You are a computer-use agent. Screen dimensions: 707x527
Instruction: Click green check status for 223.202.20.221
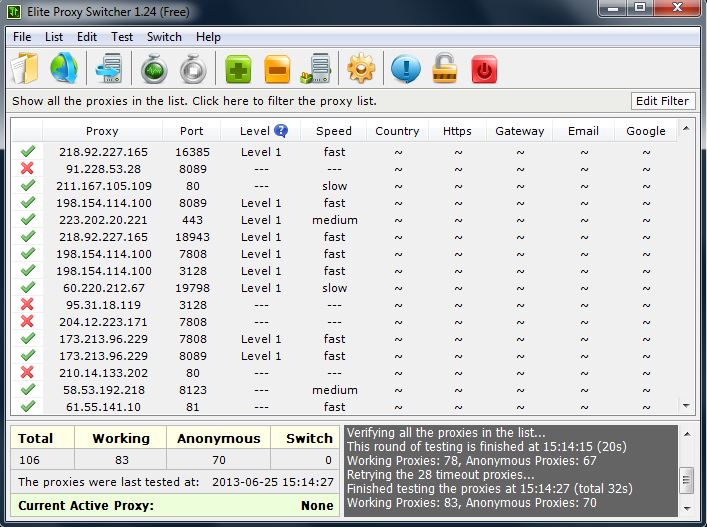point(28,219)
